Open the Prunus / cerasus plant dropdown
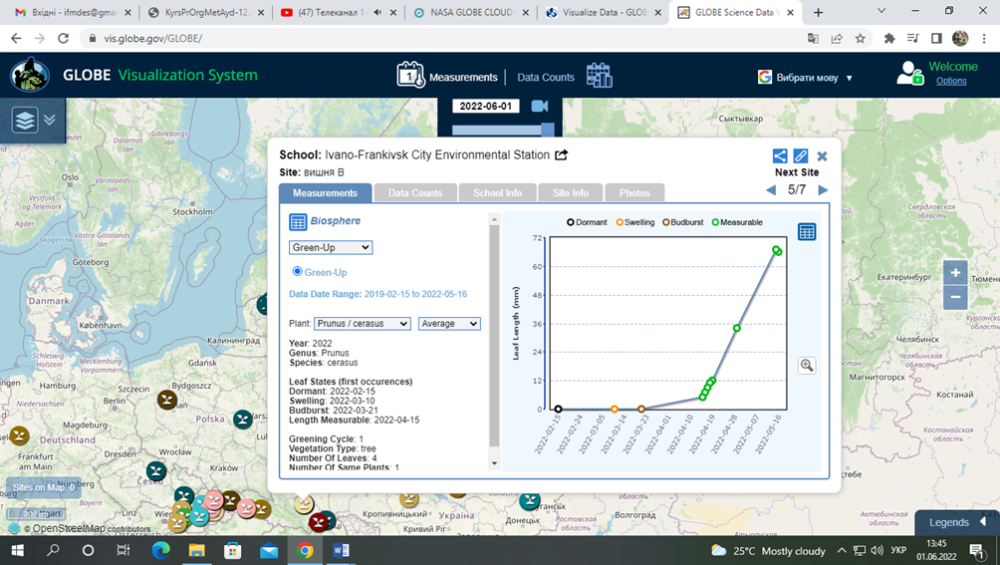The height and width of the screenshot is (565, 1000). [x=362, y=324]
